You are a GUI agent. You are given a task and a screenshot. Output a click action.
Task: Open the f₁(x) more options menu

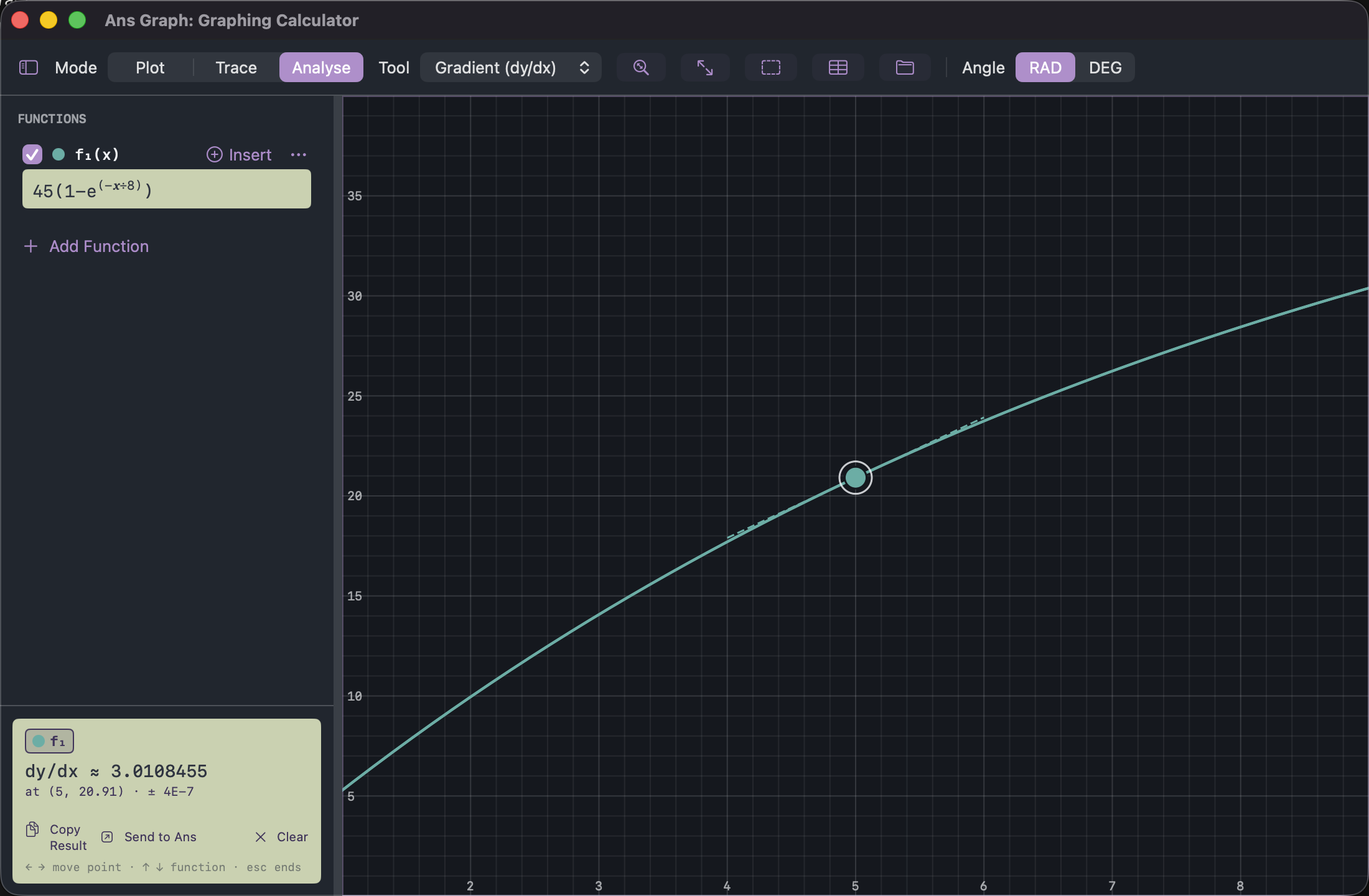point(299,154)
